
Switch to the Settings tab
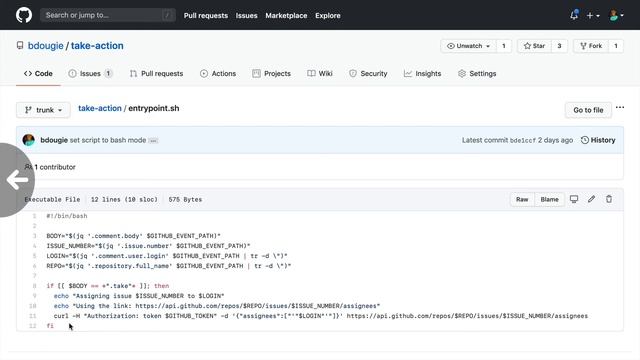(477, 73)
